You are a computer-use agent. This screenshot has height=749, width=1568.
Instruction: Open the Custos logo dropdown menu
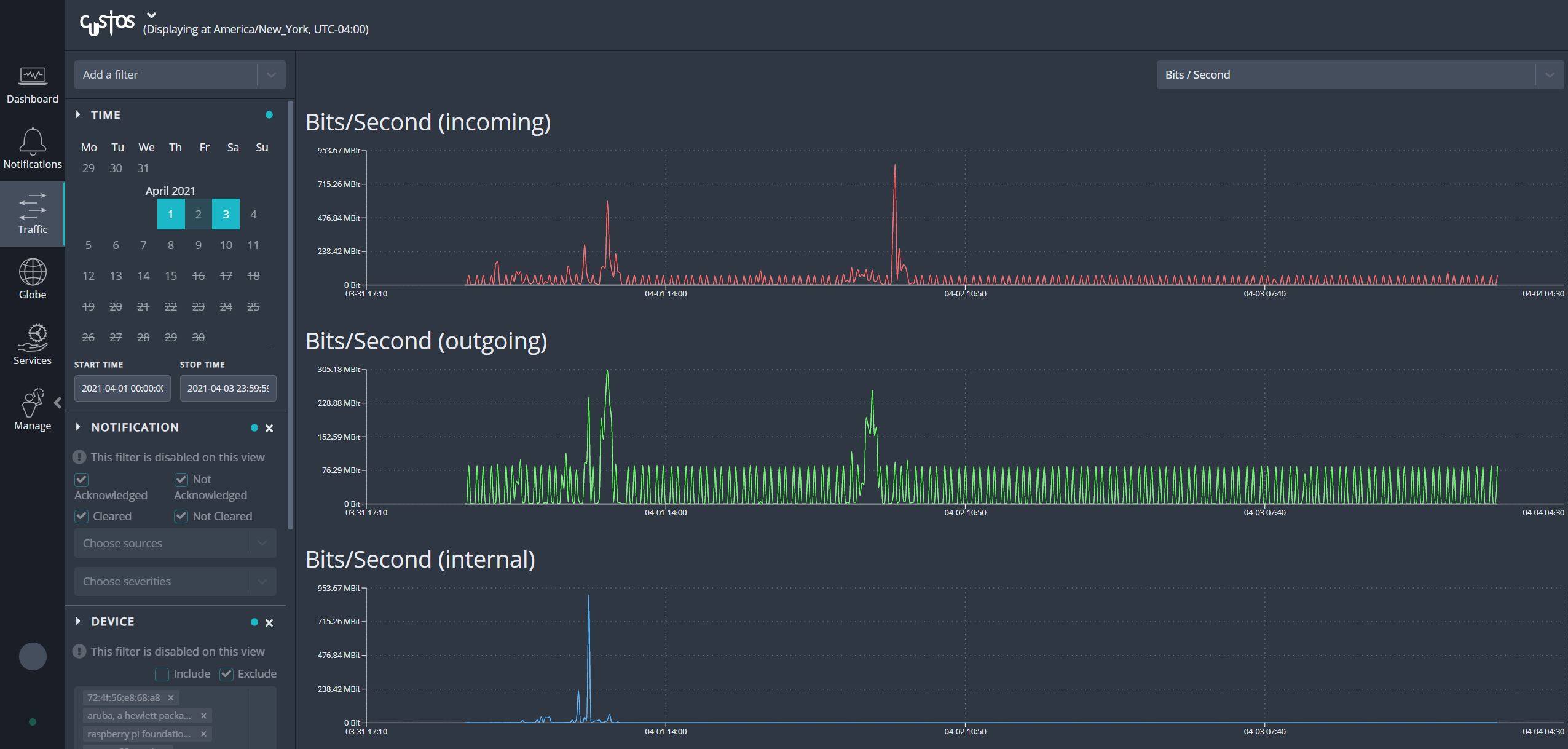[152, 15]
